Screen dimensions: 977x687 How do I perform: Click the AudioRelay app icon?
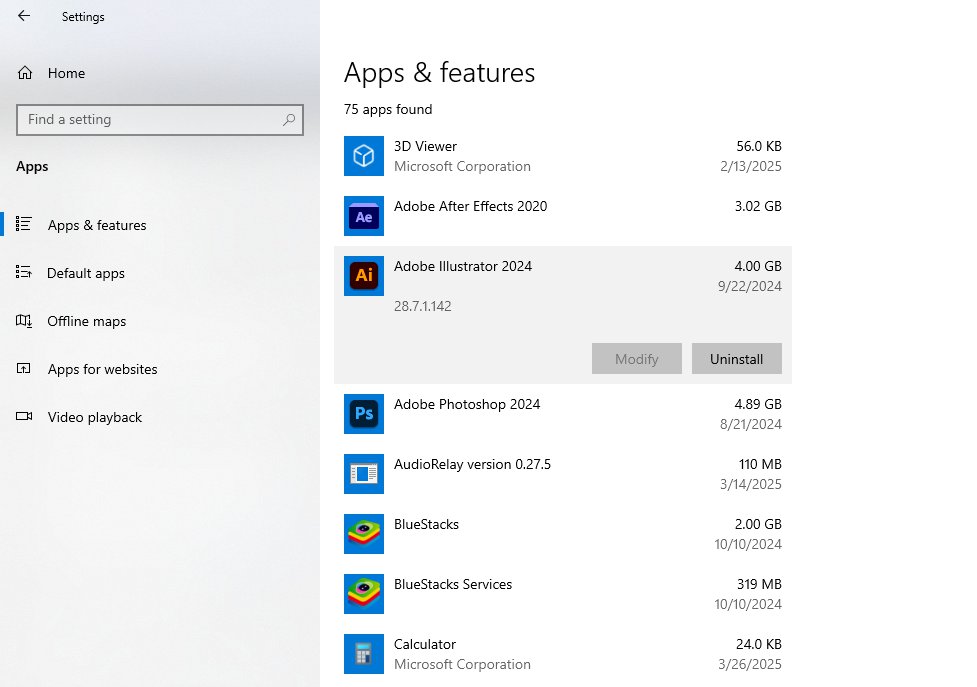(x=364, y=474)
